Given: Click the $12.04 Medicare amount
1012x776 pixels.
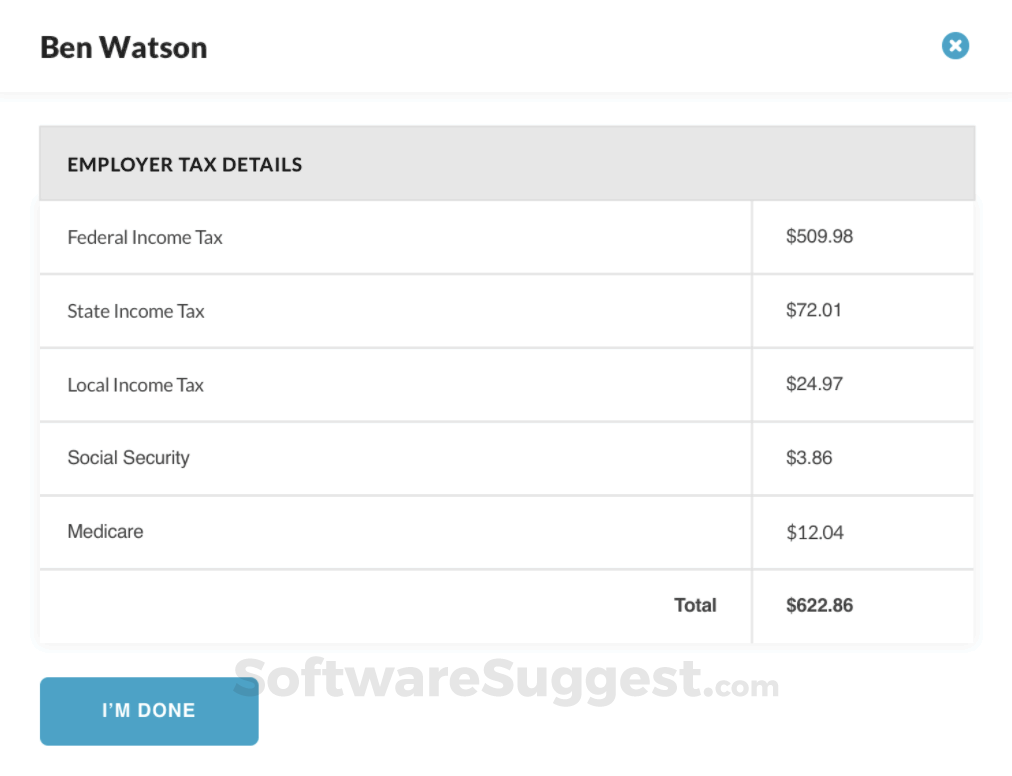Looking at the screenshot, I should (814, 532).
